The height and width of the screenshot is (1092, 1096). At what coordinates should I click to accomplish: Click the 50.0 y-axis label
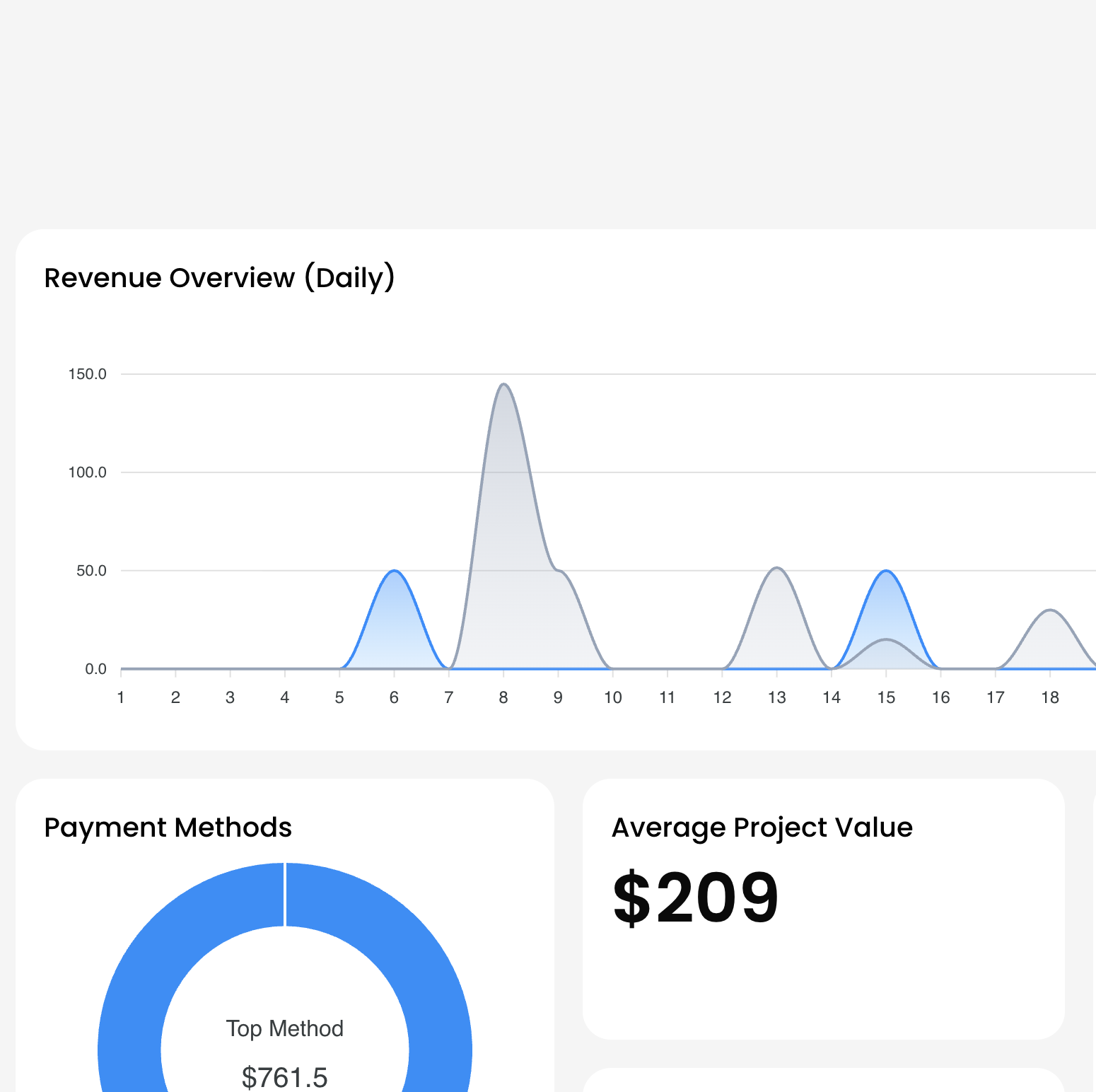pos(91,571)
